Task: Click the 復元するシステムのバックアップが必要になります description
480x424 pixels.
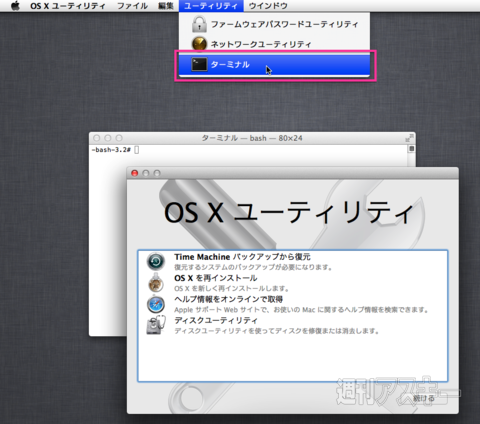Action: pyautogui.click(x=253, y=267)
